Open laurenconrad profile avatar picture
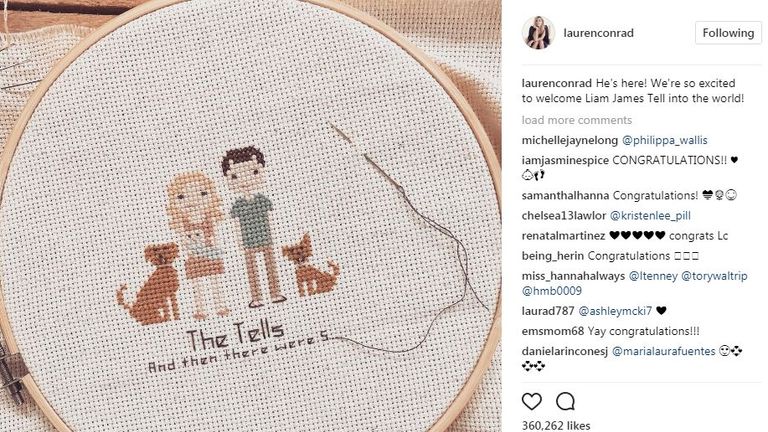This screenshot has height=432, width=768. [x=538, y=33]
